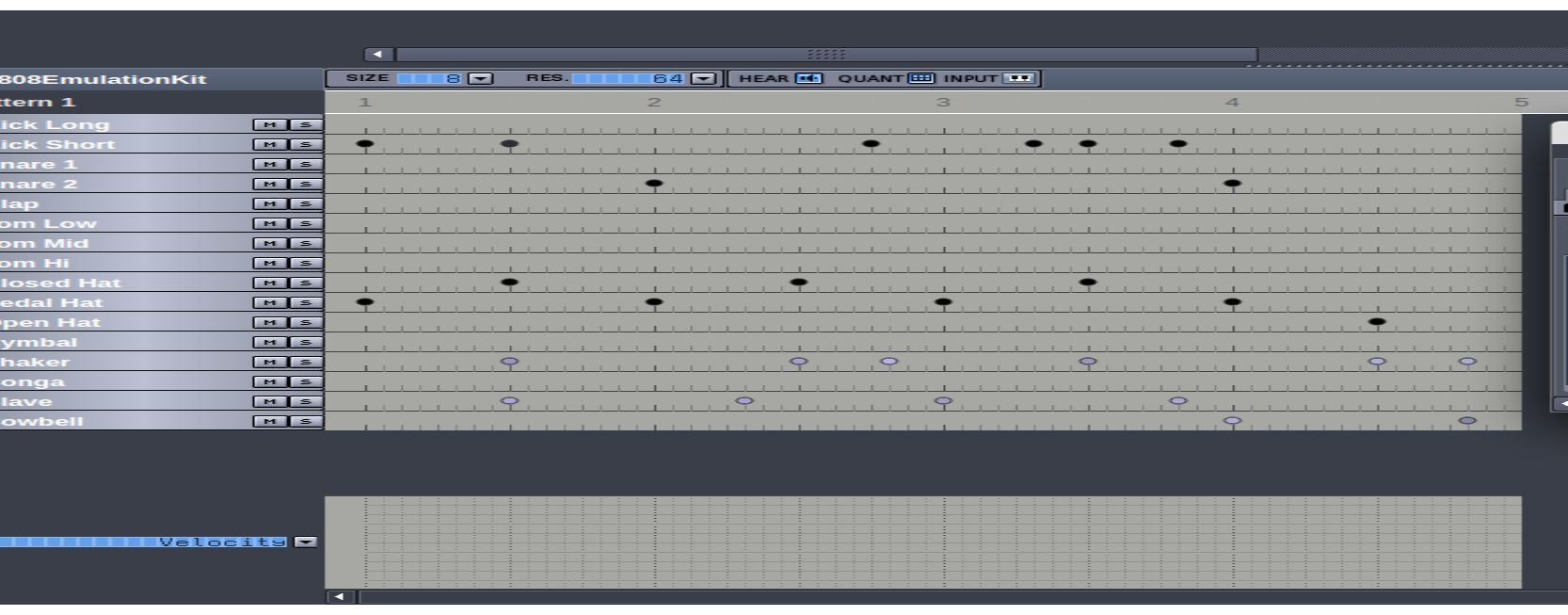1568x615 pixels.
Task: Mute the Snare 1 instrument
Action: (x=270, y=164)
